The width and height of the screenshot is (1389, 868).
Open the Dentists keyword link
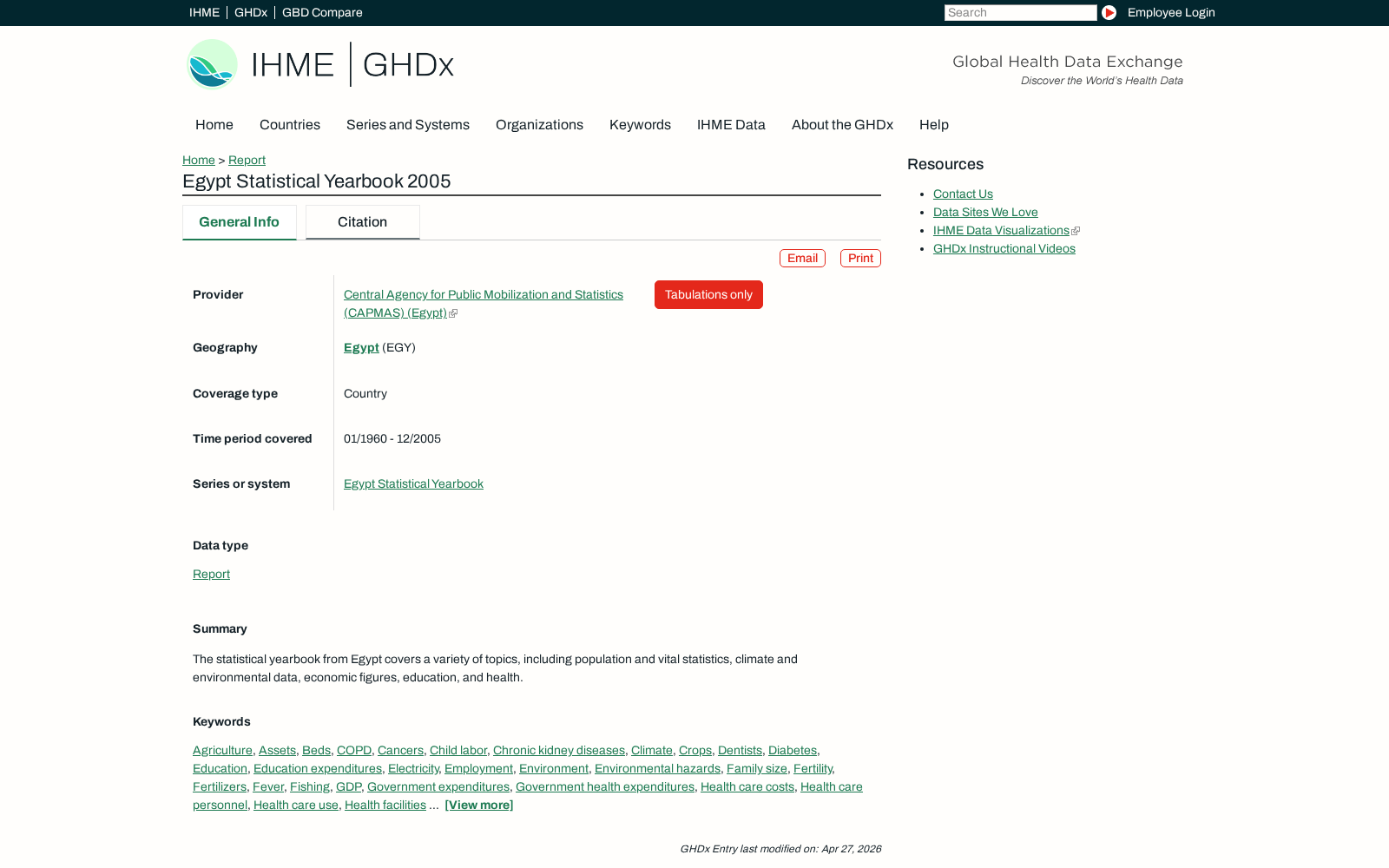[x=740, y=750]
